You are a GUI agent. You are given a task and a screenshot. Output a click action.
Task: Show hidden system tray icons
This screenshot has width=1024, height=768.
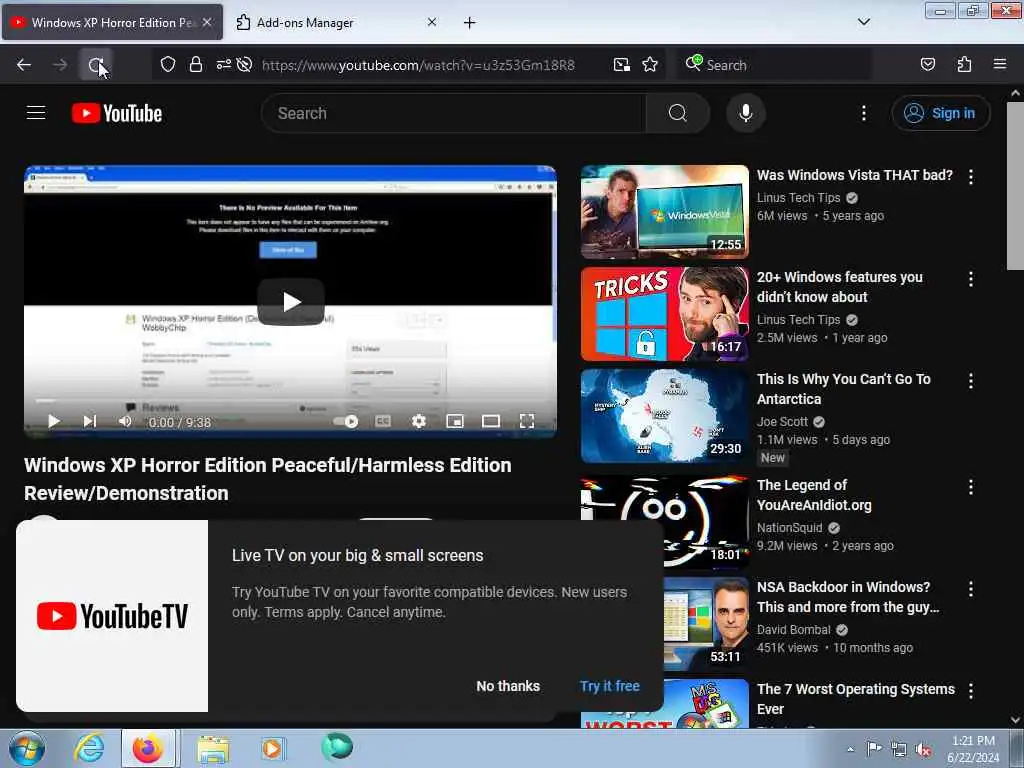(x=850, y=749)
